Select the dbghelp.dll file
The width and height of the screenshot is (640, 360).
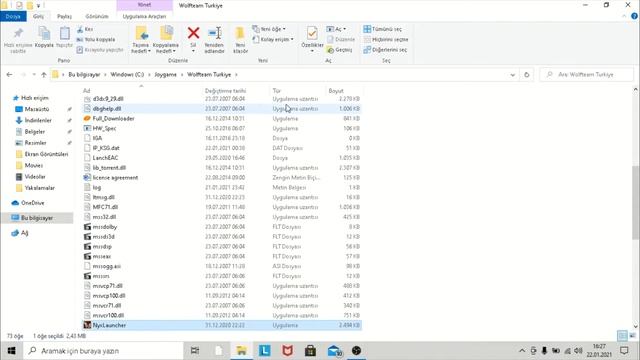[x=222, y=109]
